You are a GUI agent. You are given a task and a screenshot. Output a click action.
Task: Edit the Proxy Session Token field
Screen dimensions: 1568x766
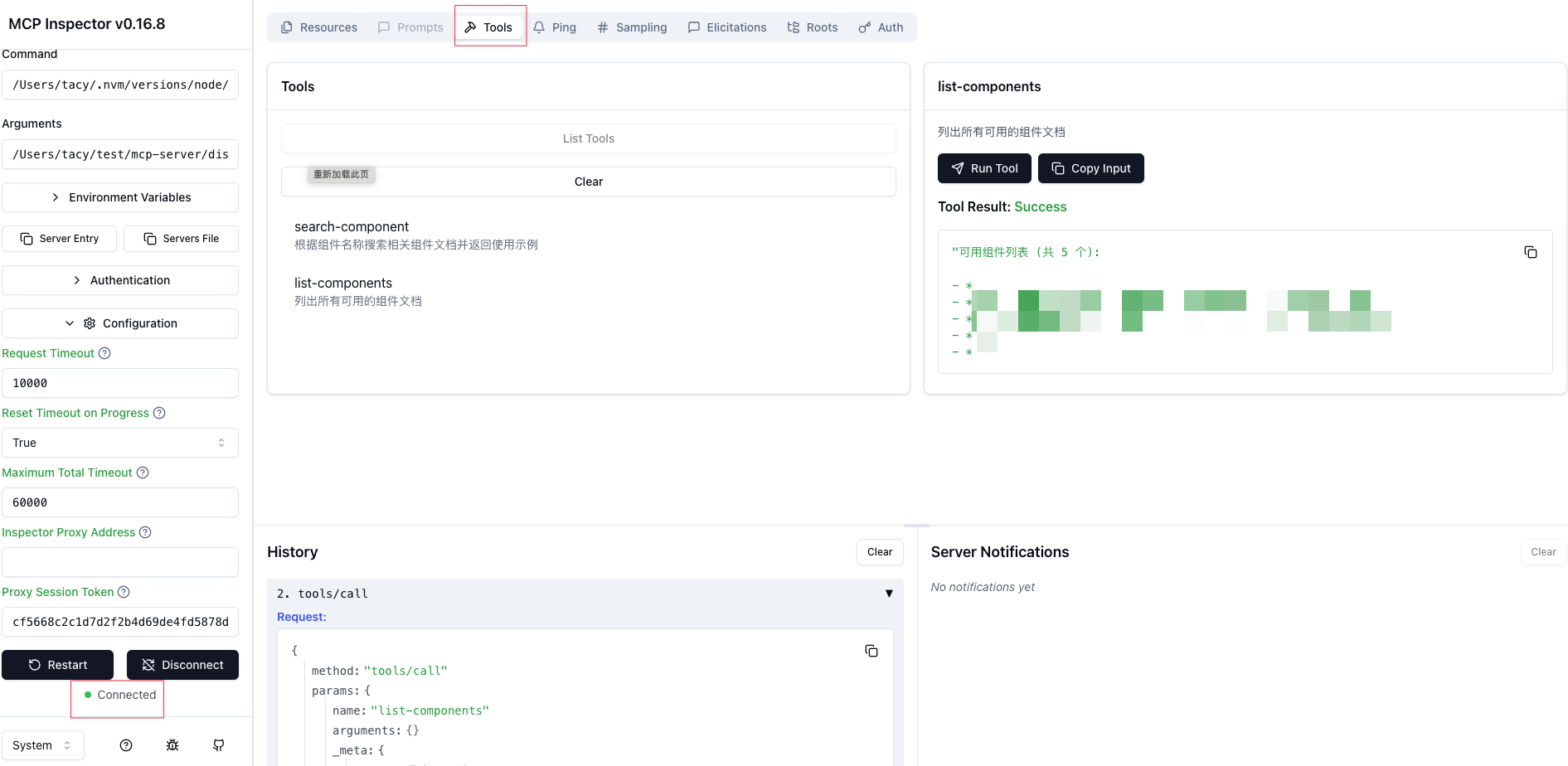coord(120,622)
